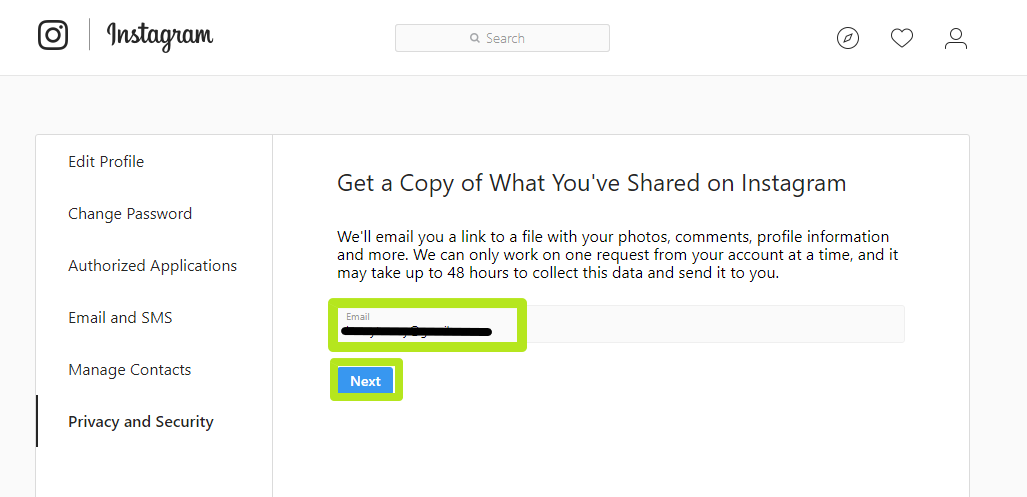Click the small Email label in field

(358, 317)
